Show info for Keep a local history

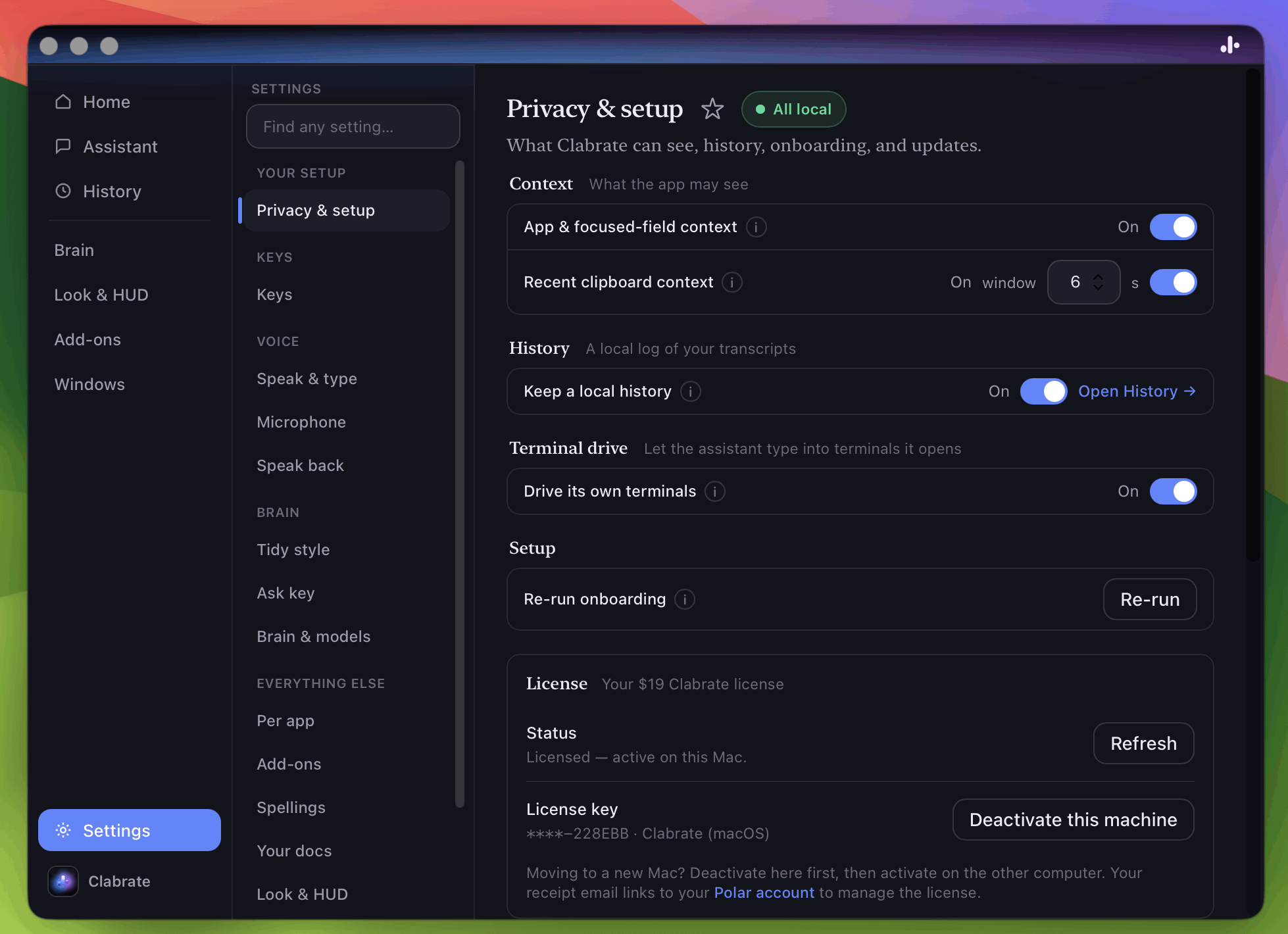coord(691,391)
